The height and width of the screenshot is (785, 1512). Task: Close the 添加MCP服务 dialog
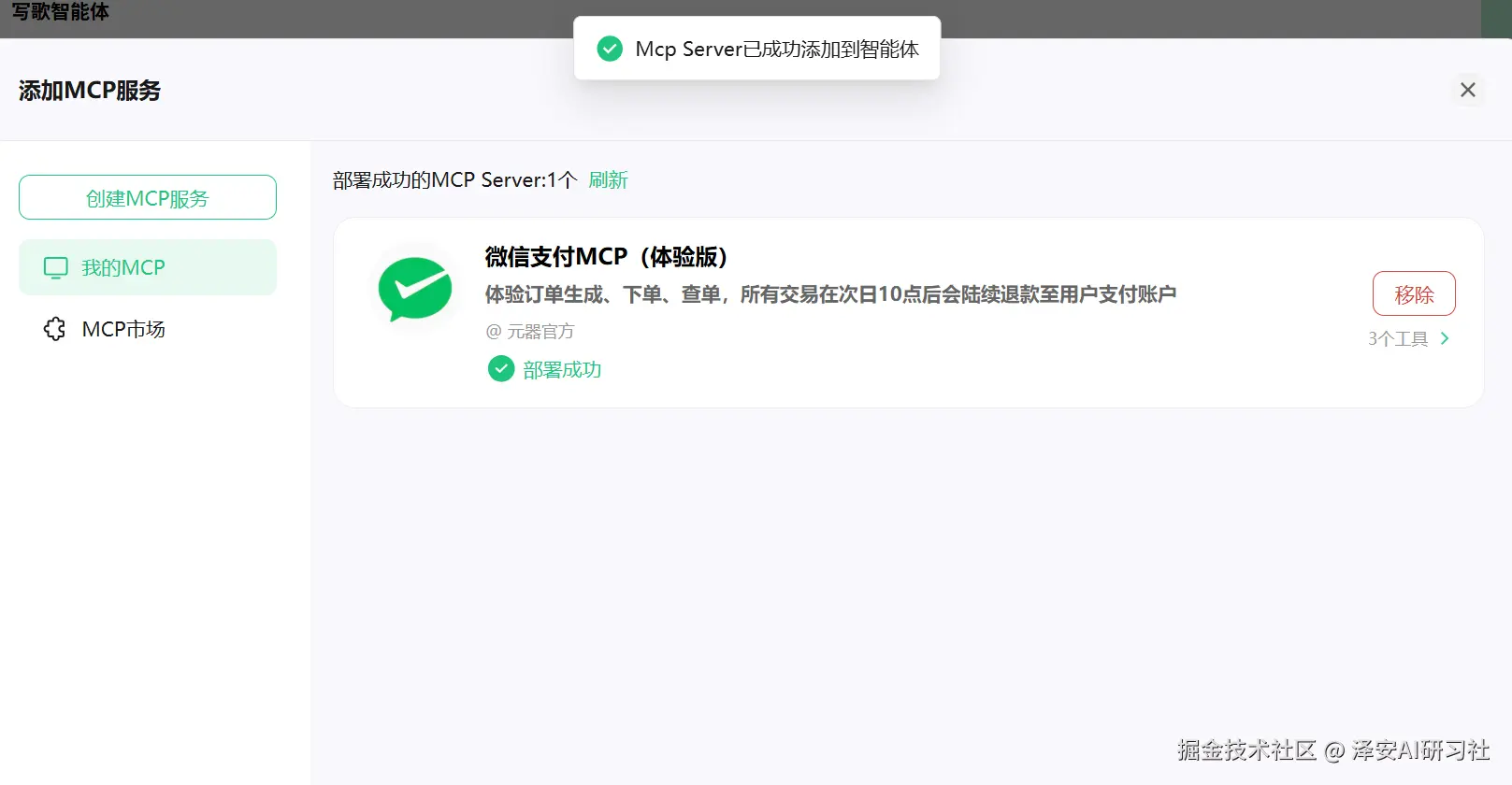[1468, 90]
